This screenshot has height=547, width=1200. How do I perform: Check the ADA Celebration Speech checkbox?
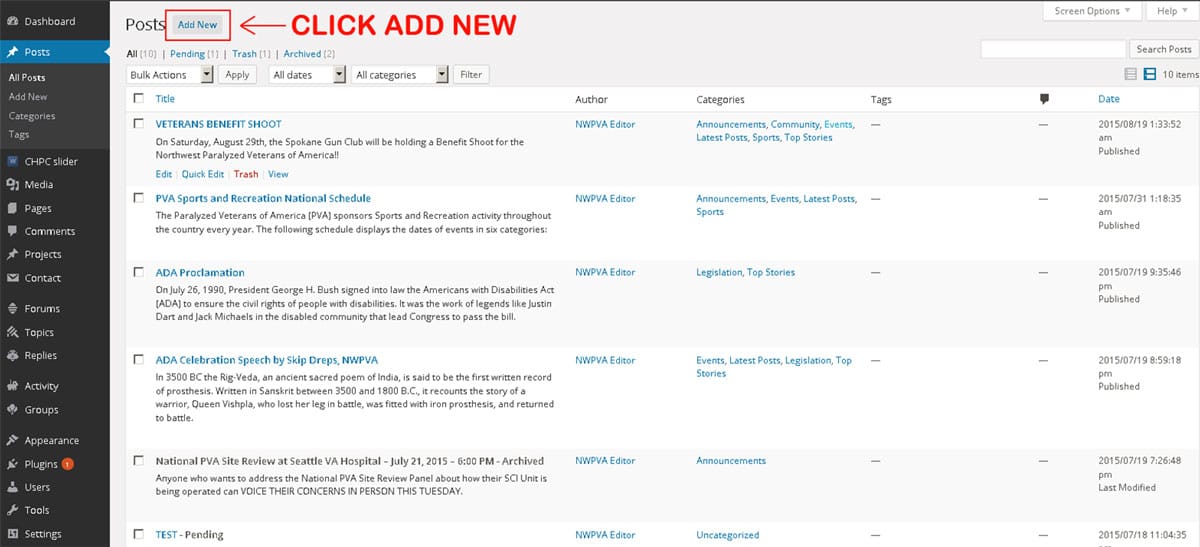[x=138, y=360]
